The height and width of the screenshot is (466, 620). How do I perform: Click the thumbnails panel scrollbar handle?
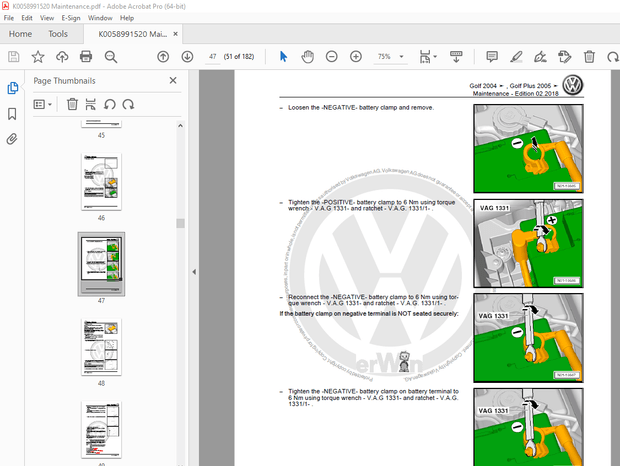point(180,223)
